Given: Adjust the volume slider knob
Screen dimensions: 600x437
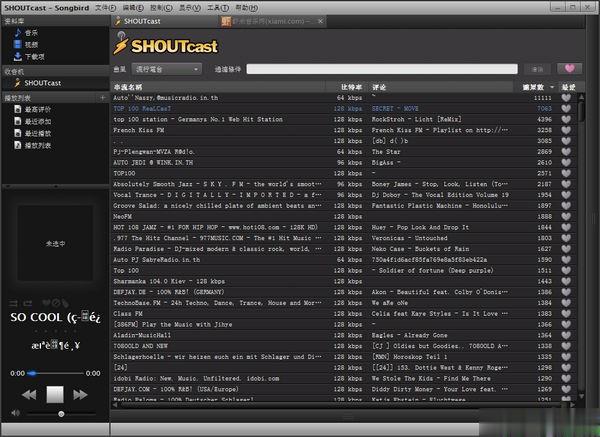Looking at the screenshot, I should [x=61, y=414].
